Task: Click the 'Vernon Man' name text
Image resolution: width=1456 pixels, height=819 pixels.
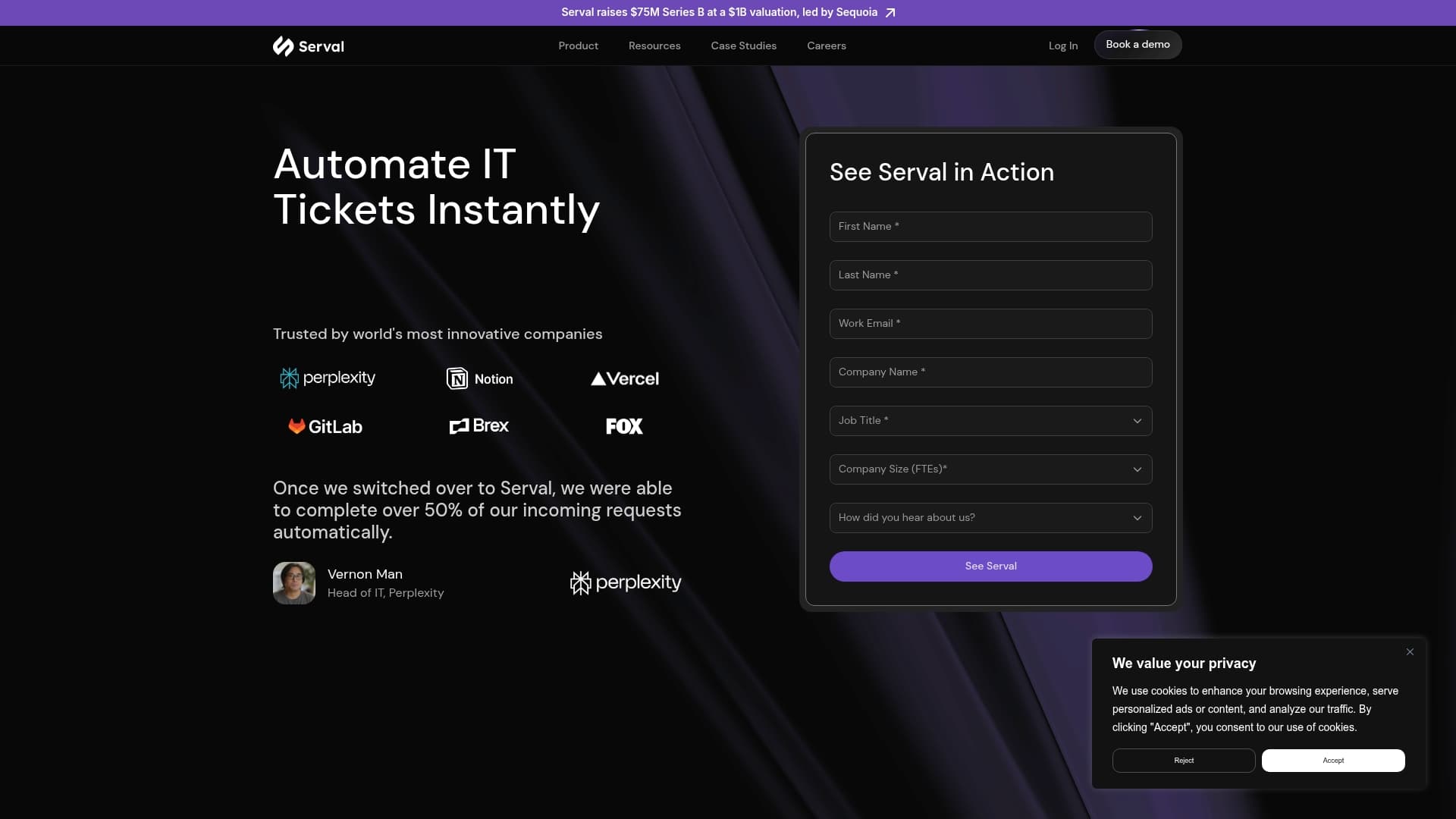Action: coord(365,574)
